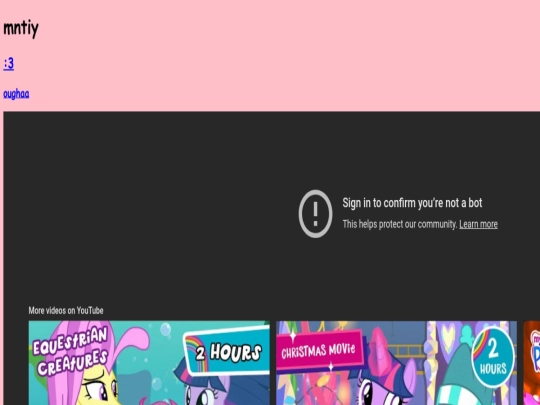Click the "mntiy" page heading

(x=21, y=28)
